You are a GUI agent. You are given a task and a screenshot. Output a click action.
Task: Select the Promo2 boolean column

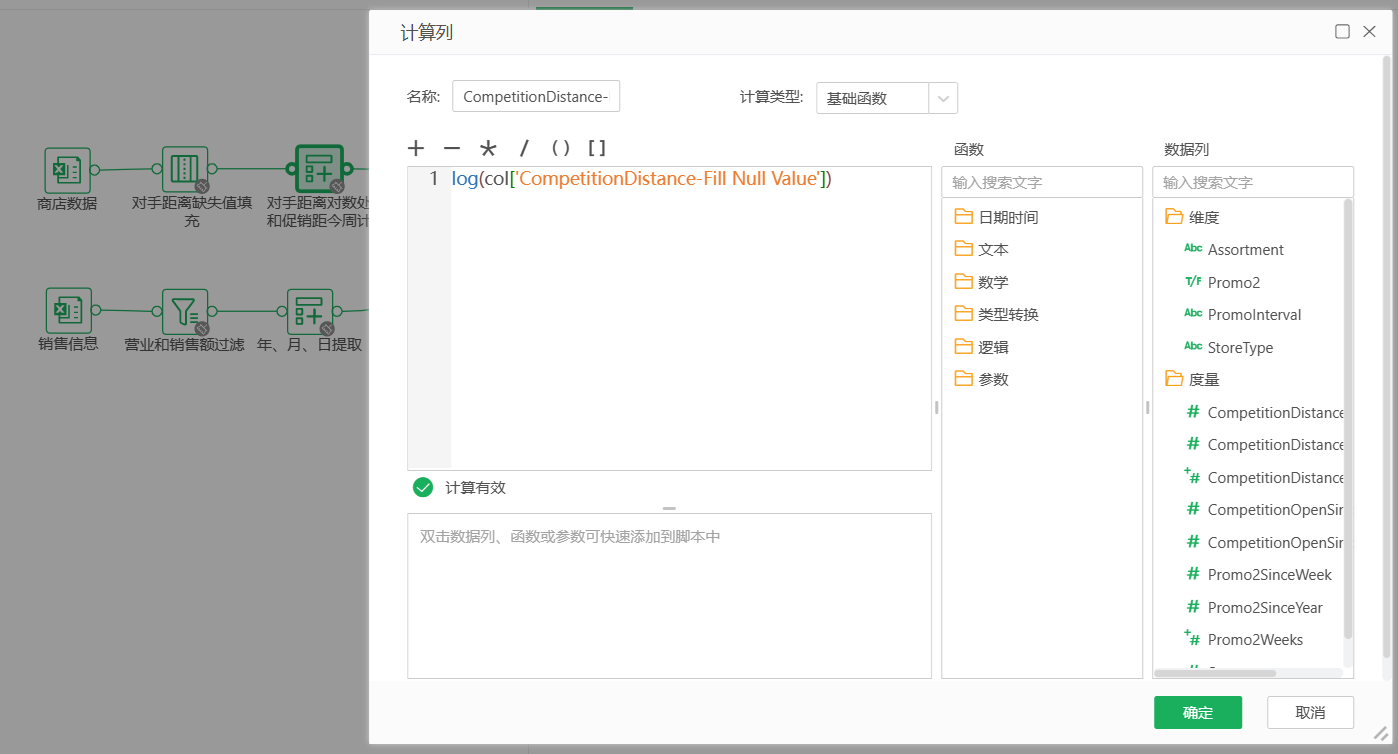[x=1233, y=282]
